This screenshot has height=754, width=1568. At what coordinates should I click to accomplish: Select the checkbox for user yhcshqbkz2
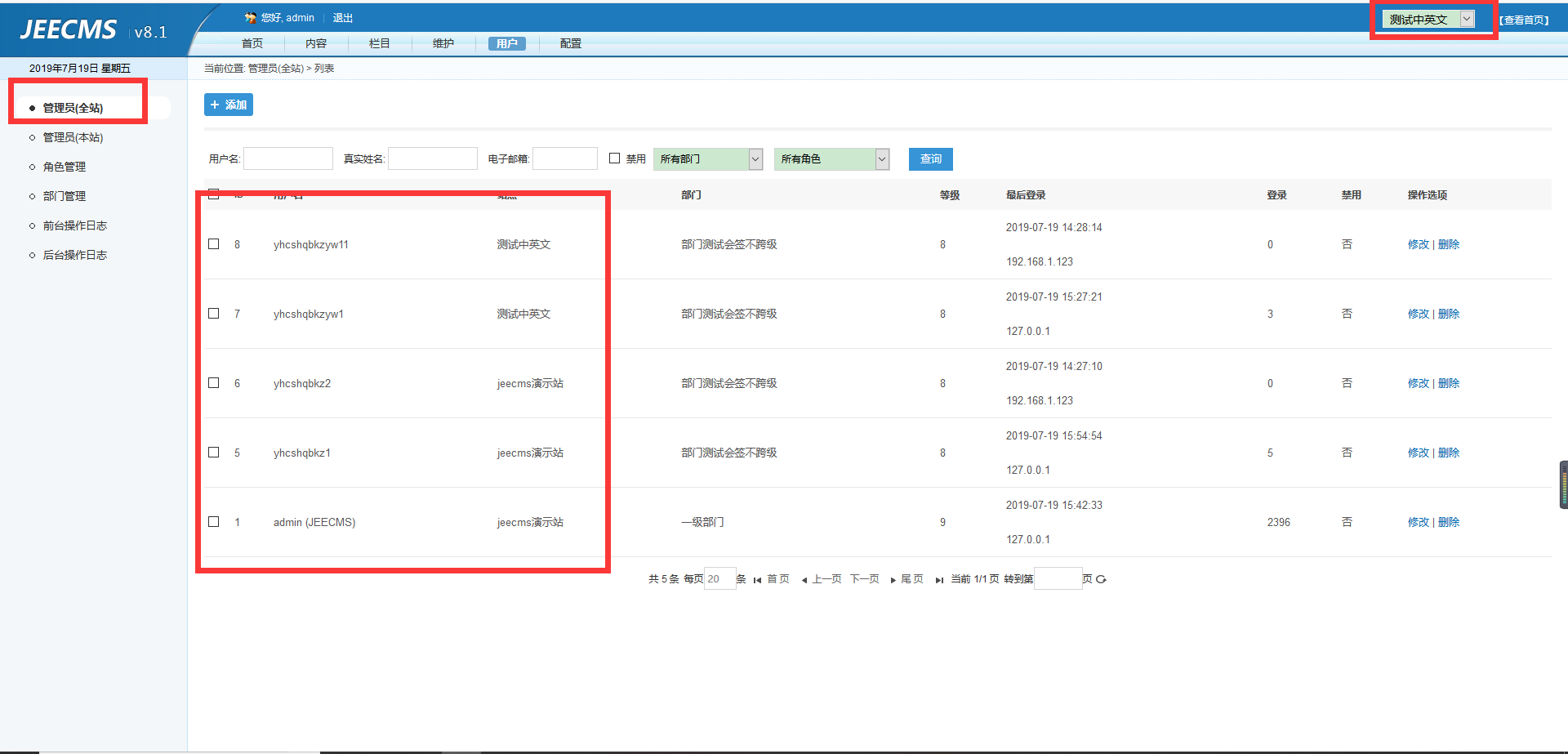point(214,383)
